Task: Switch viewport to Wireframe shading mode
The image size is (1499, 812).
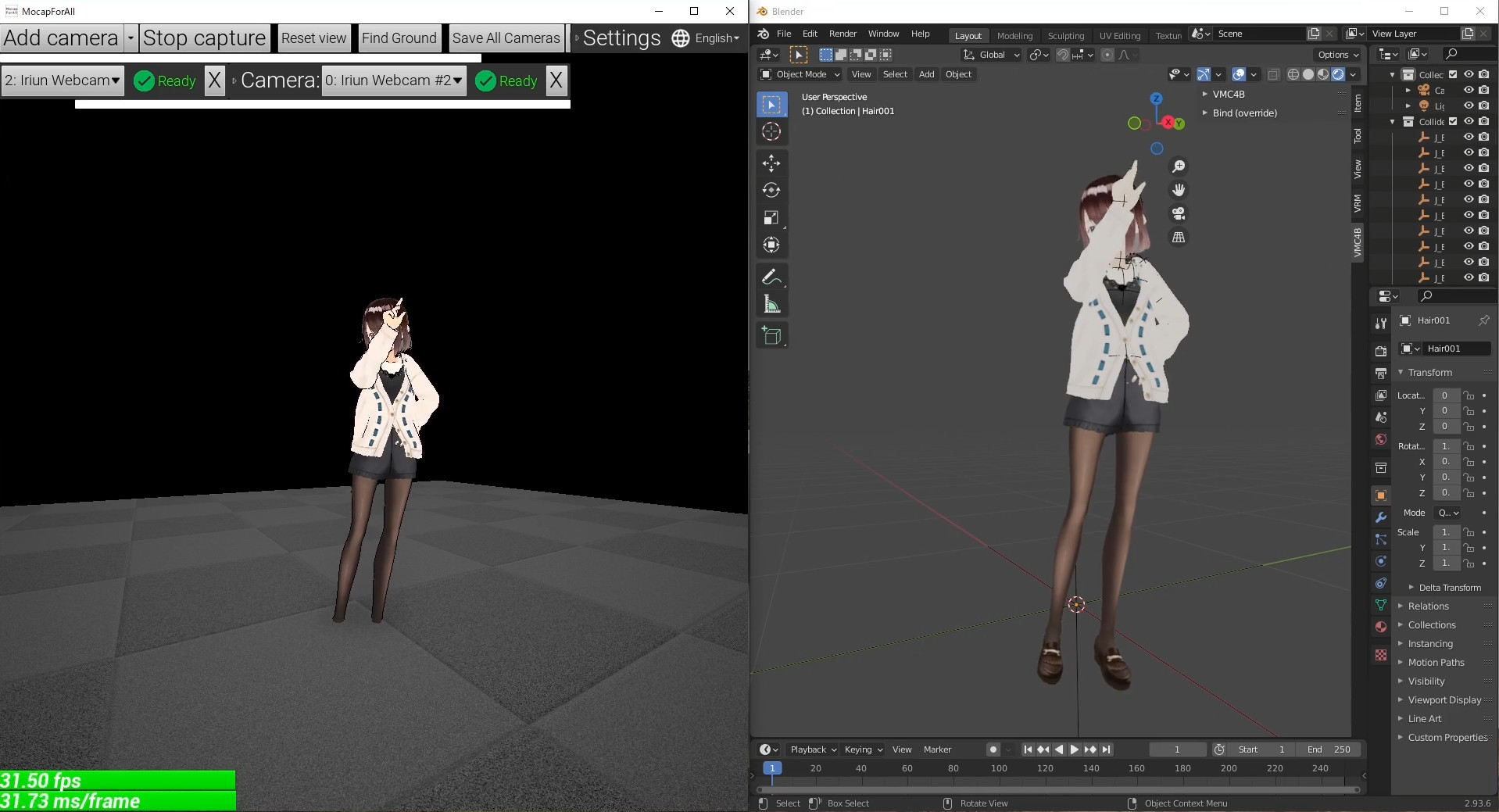Action: 1293,74
